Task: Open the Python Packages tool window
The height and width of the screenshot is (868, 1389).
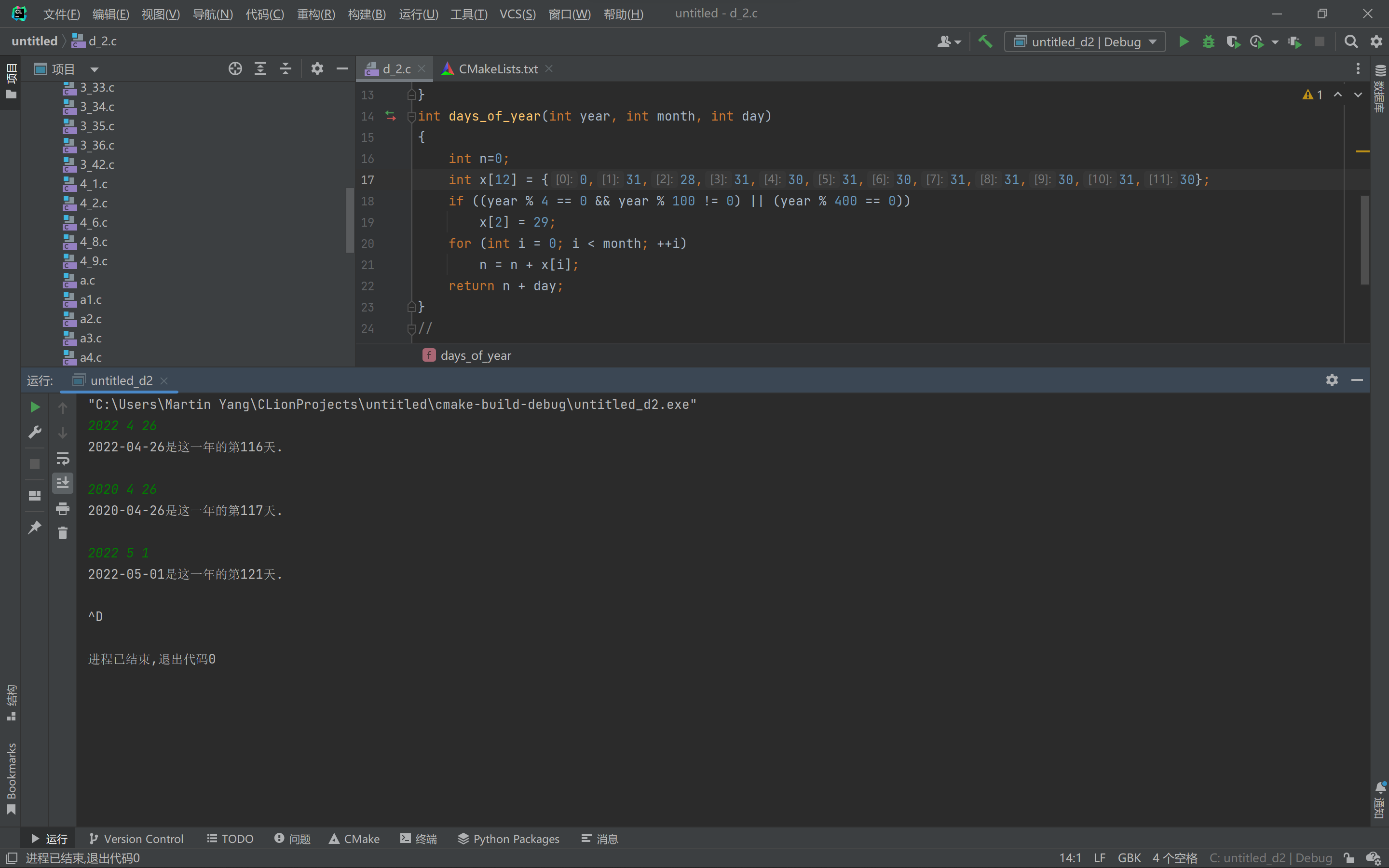Action: tap(508, 839)
